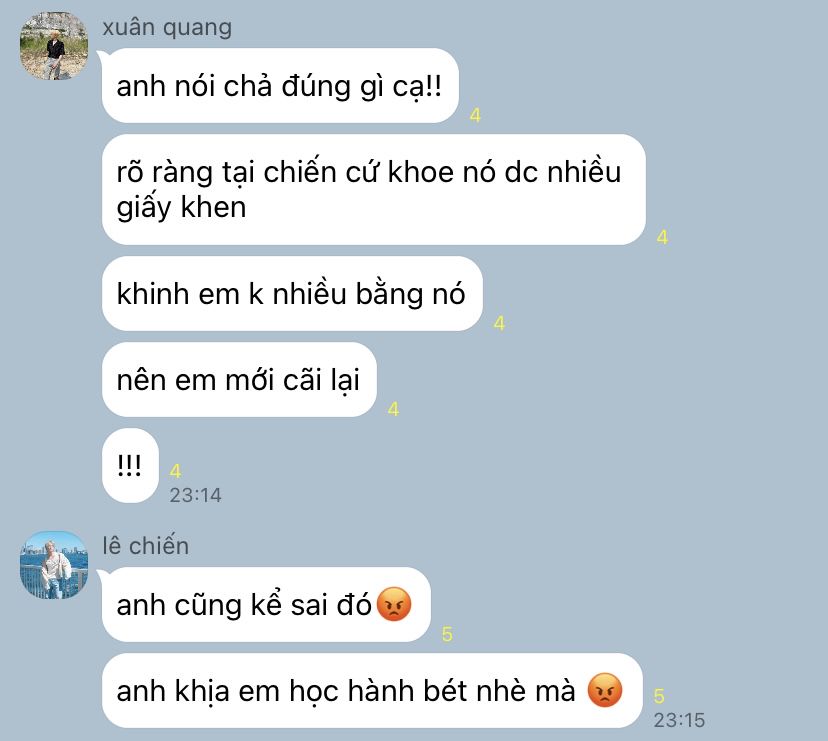Select message "anh cũng kể sai đó"
This screenshot has height=741, width=828.
pyautogui.click(x=266, y=604)
